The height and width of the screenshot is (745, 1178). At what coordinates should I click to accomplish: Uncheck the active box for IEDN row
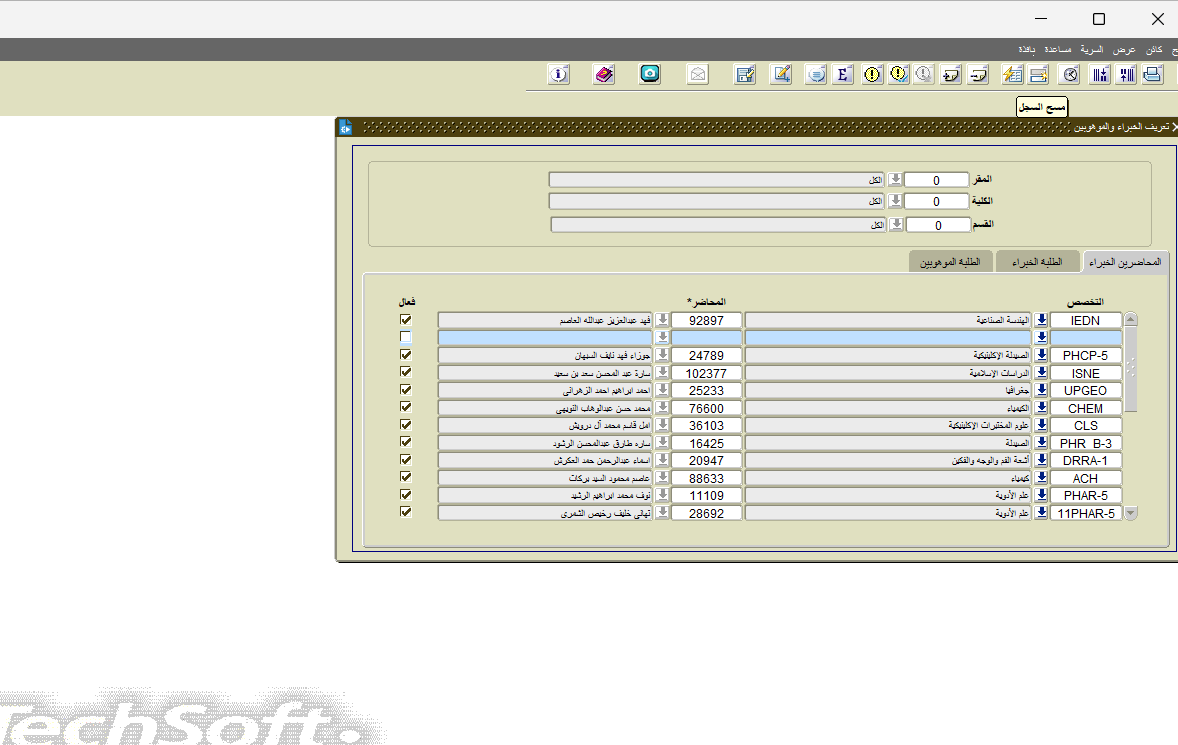click(x=406, y=320)
